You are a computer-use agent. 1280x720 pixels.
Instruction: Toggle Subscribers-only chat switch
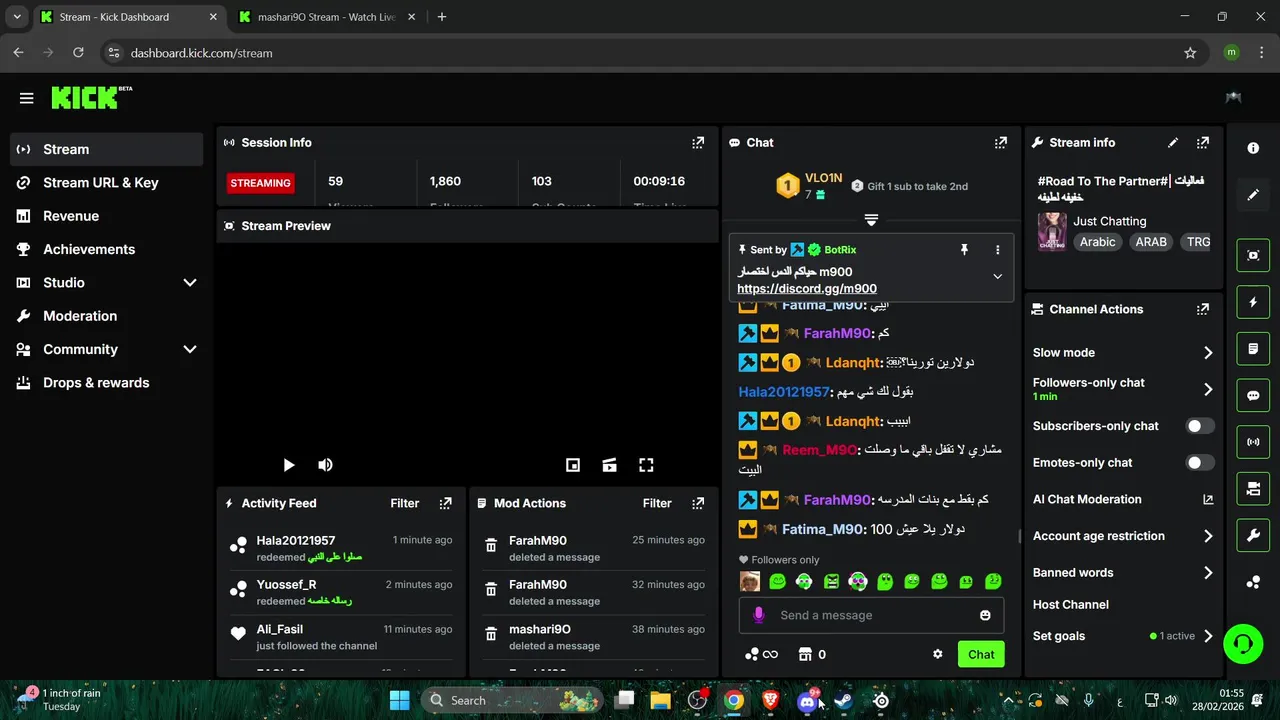click(x=1200, y=426)
